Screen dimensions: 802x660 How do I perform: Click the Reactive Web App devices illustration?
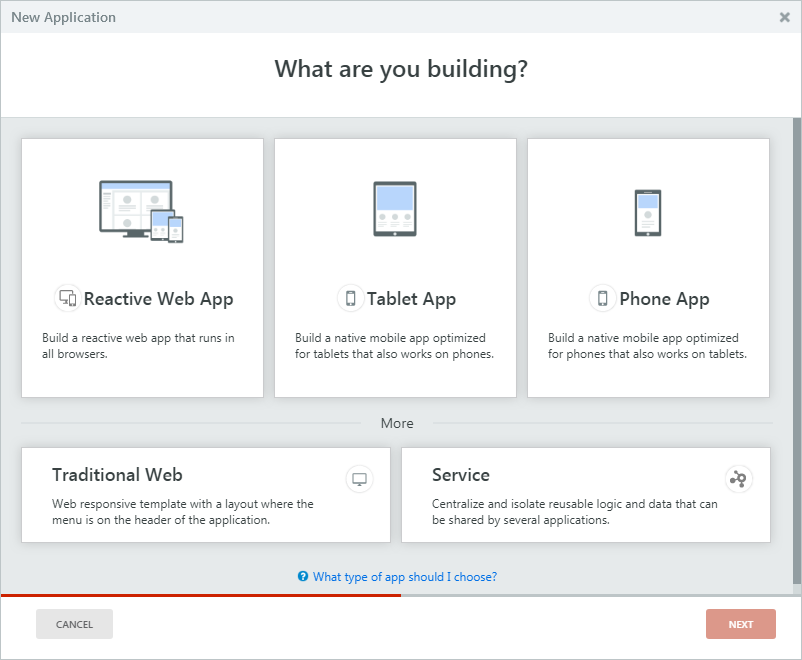141,211
